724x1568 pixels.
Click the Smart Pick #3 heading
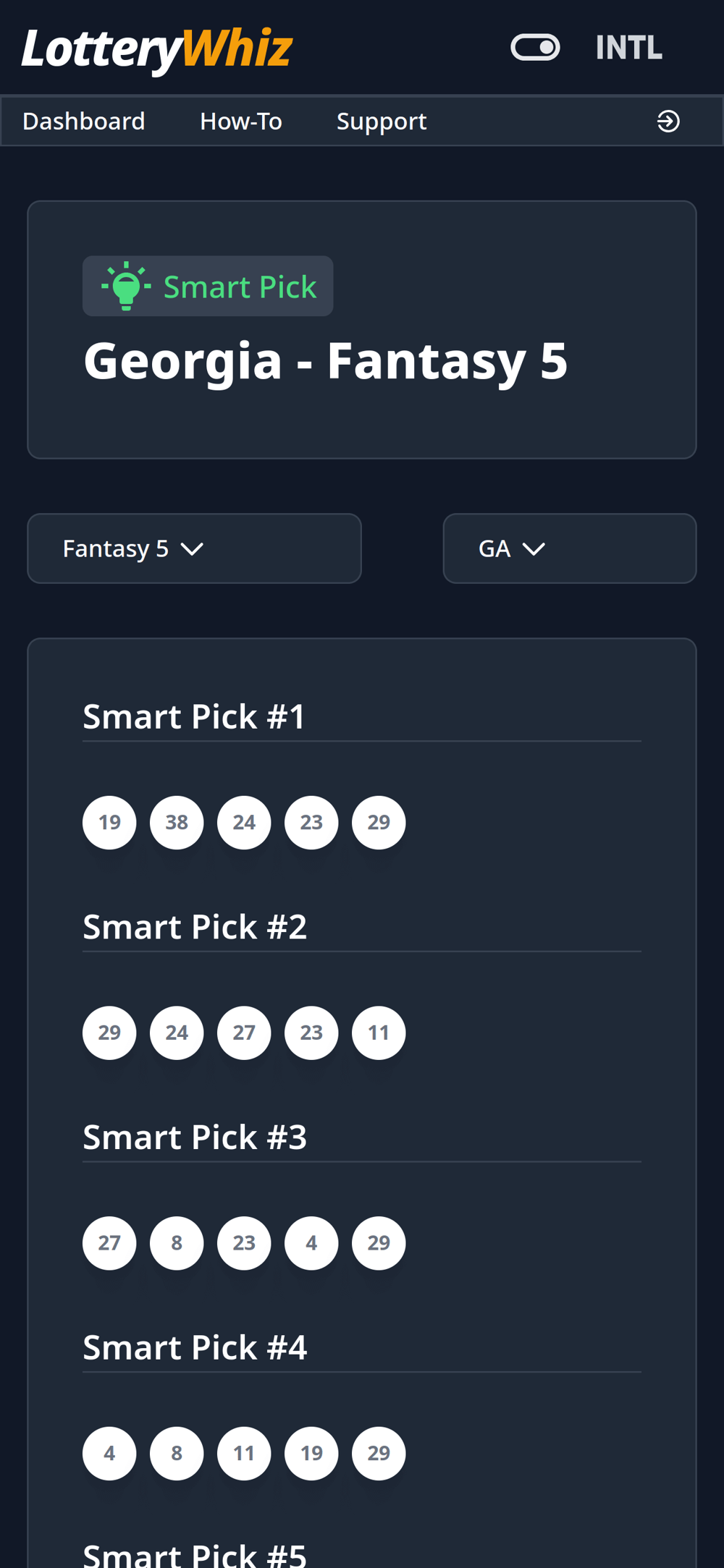(195, 1137)
